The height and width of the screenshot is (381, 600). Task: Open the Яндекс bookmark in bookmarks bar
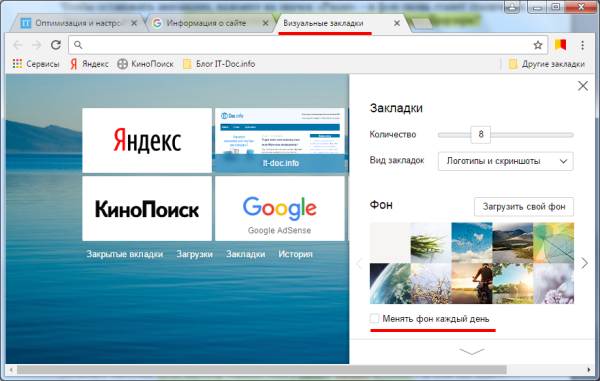pos(90,64)
